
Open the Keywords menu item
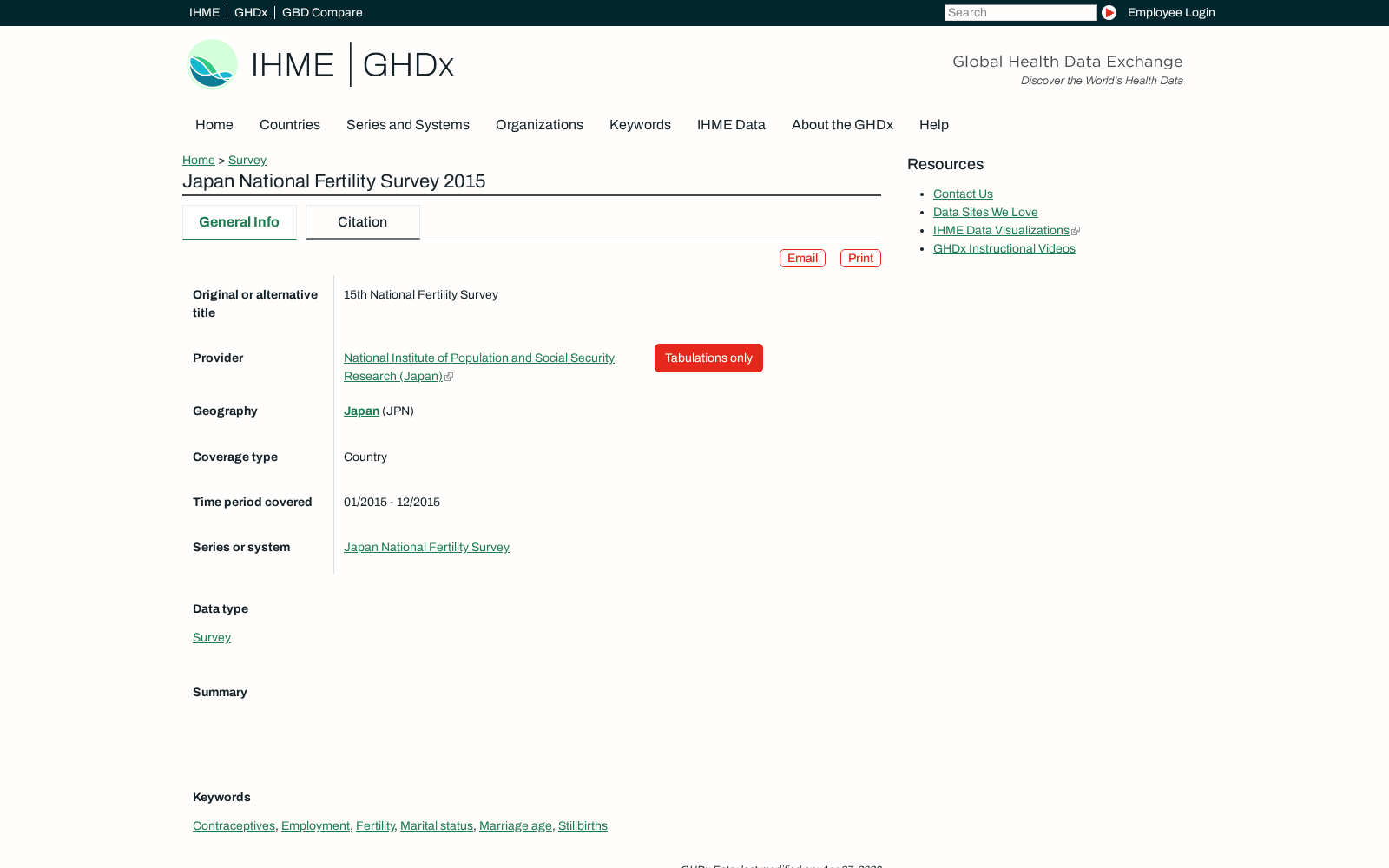tap(640, 125)
